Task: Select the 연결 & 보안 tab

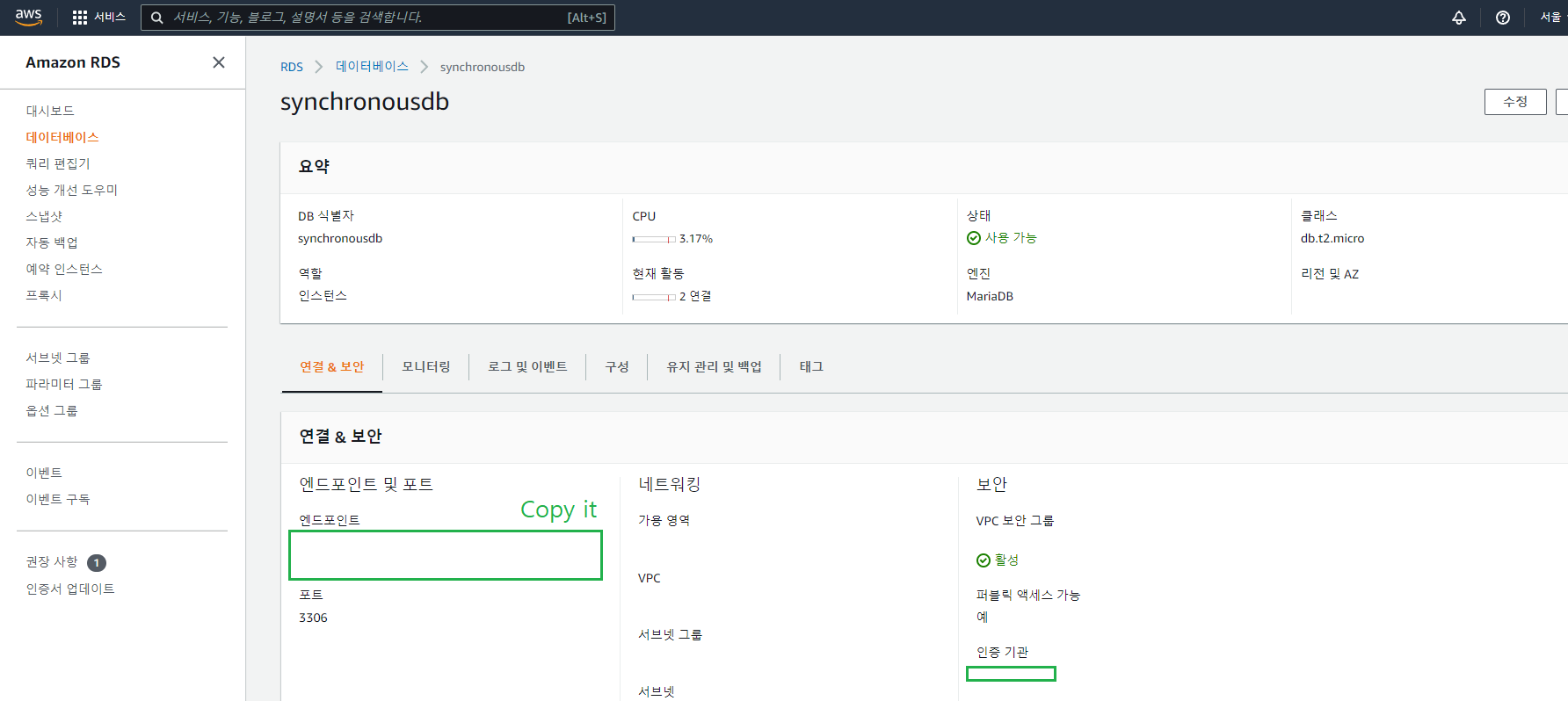Action: [332, 367]
